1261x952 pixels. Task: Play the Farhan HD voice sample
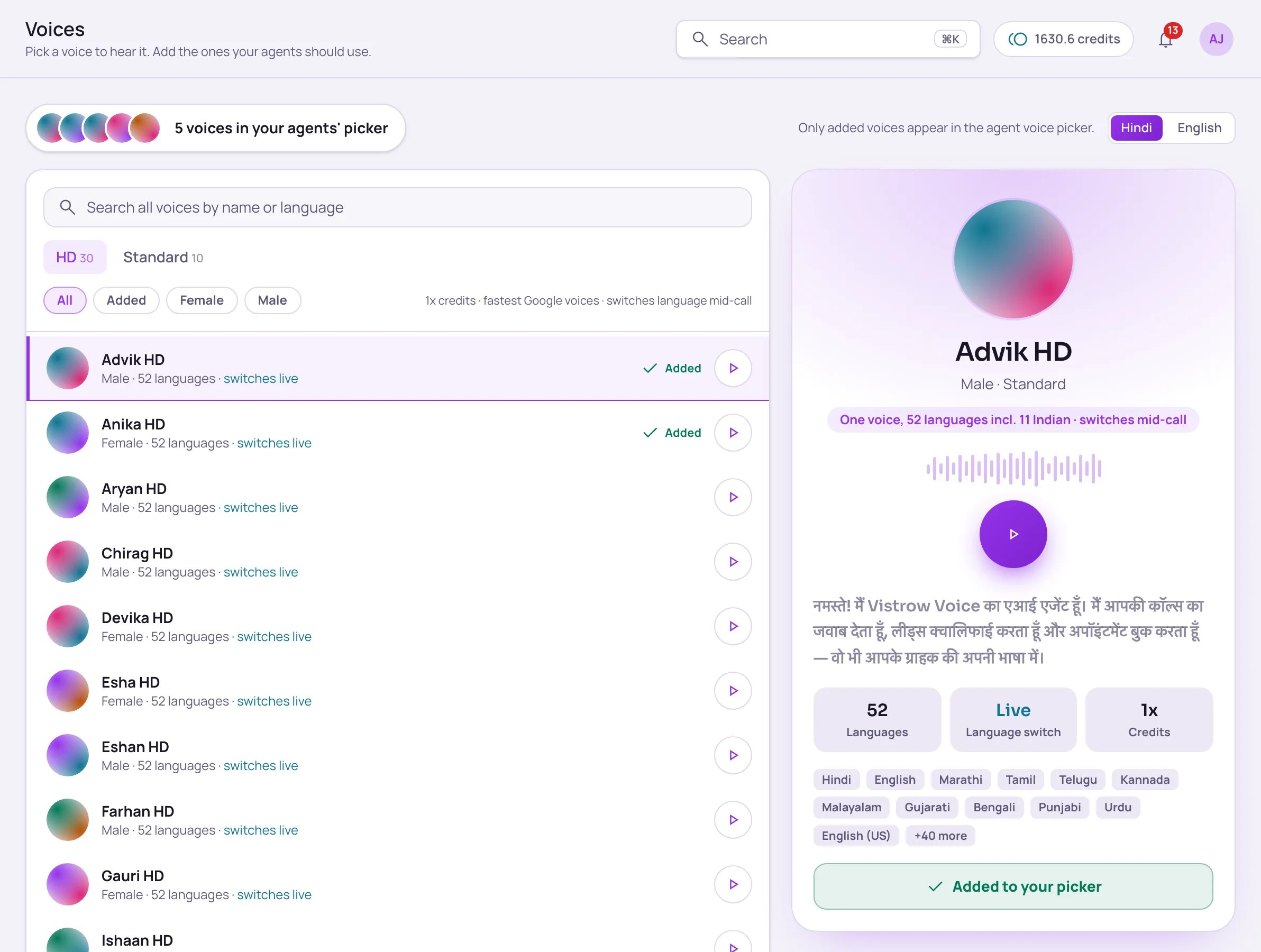click(x=733, y=819)
